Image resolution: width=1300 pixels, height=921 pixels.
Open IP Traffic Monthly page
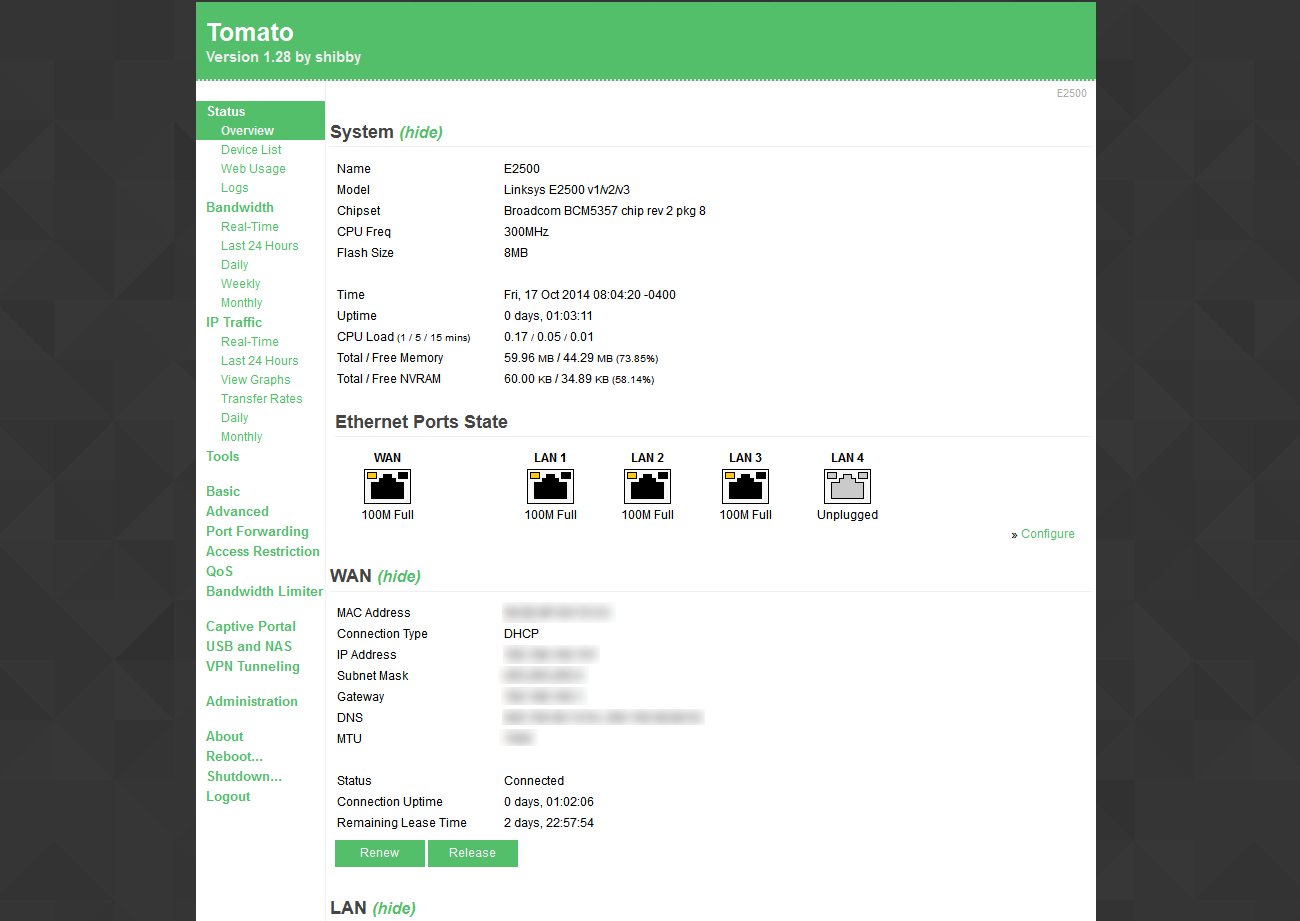click(242, 437)
